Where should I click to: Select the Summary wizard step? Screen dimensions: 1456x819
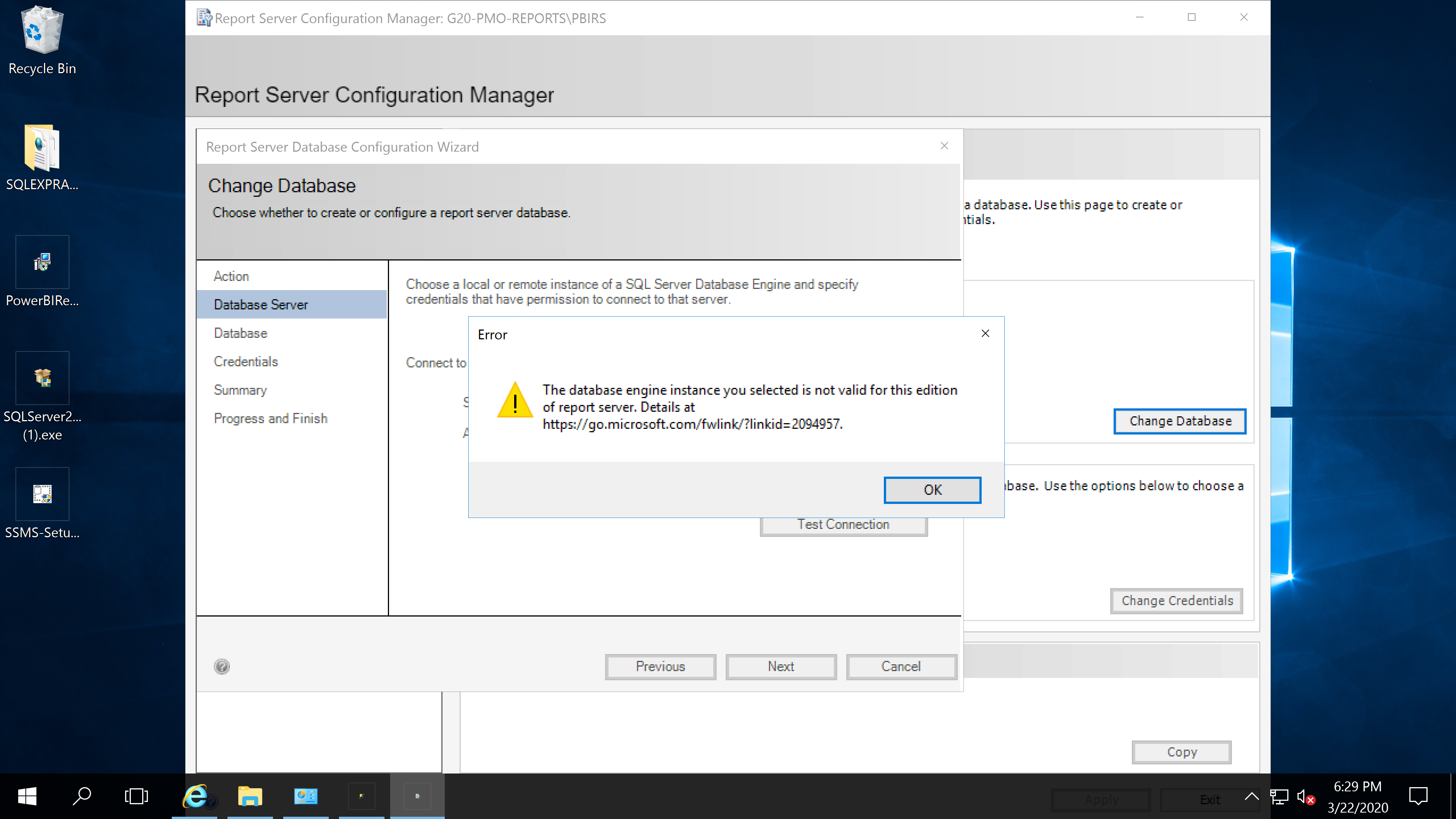point(240,390)
